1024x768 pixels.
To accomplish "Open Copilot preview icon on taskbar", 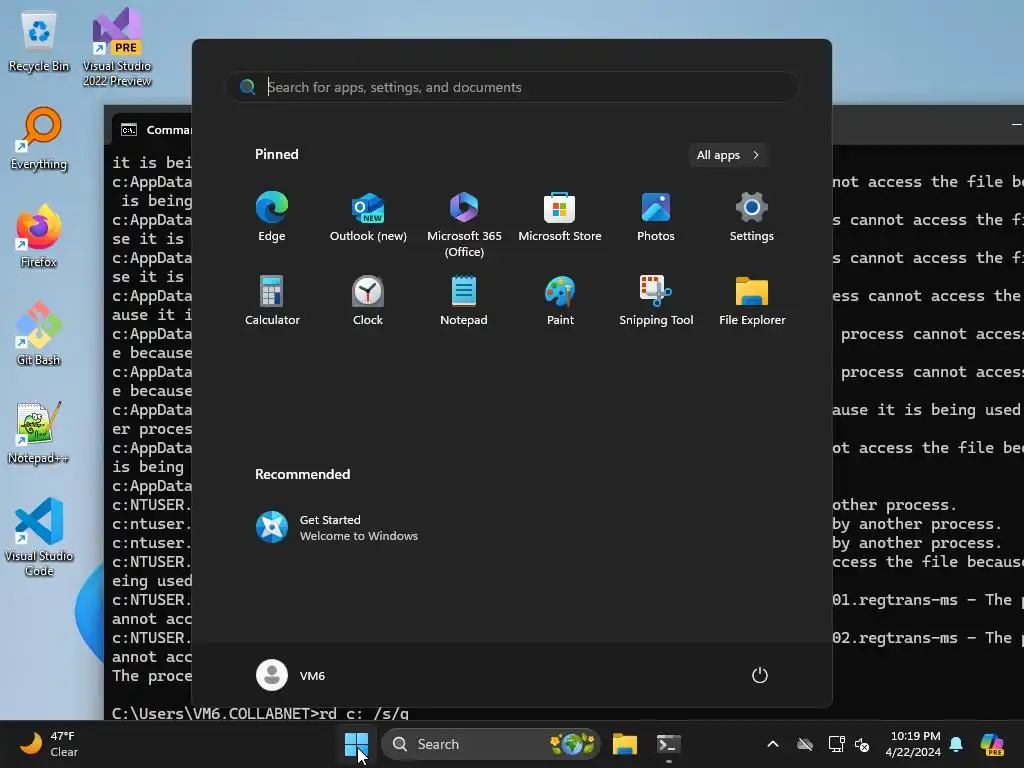I will coord(992,744).
